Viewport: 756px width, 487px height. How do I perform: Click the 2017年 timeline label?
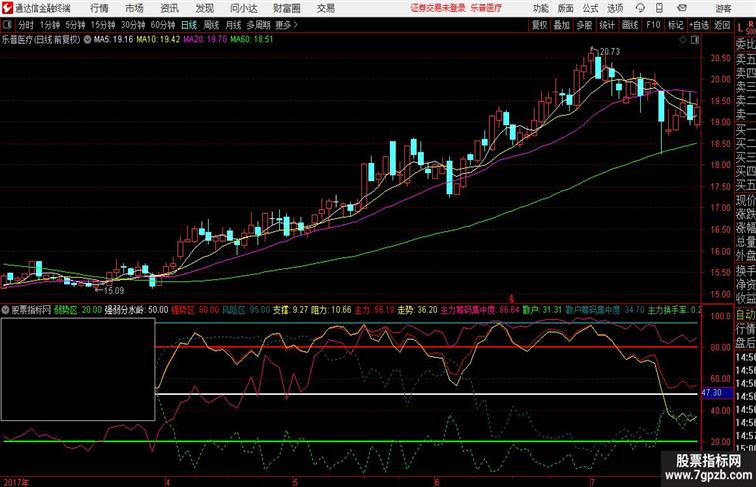[x=16, y=482]
